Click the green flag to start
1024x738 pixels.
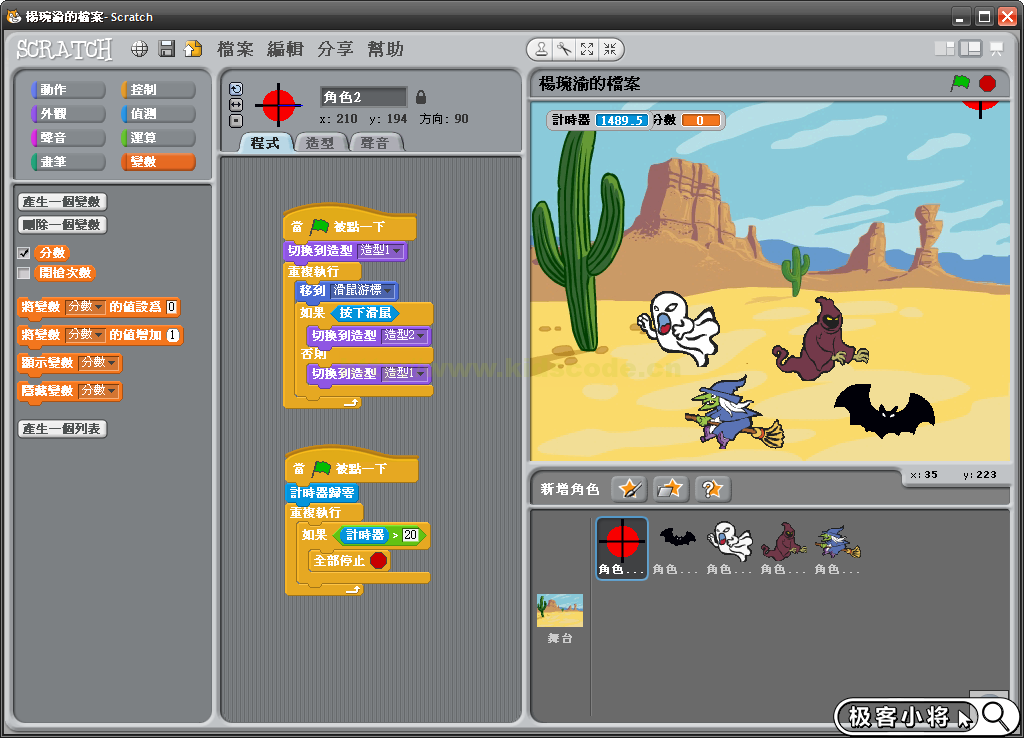(x=960, y=83)
